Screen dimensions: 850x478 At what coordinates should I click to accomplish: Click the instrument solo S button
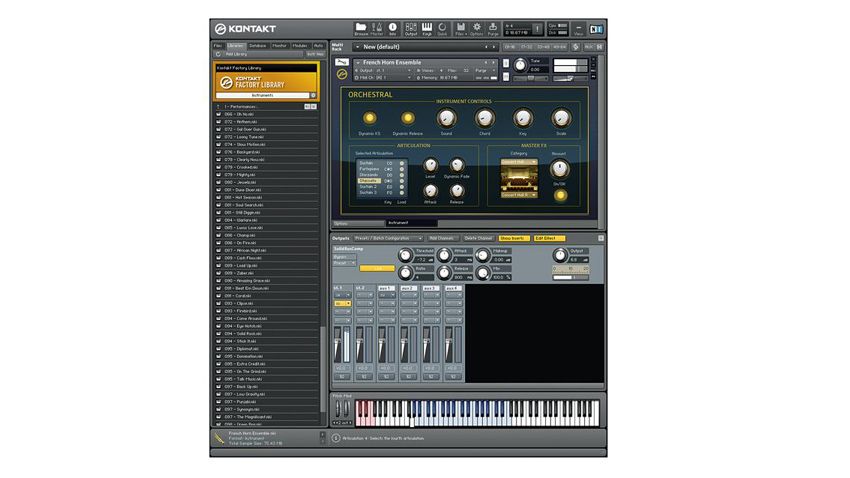(506, 63)
